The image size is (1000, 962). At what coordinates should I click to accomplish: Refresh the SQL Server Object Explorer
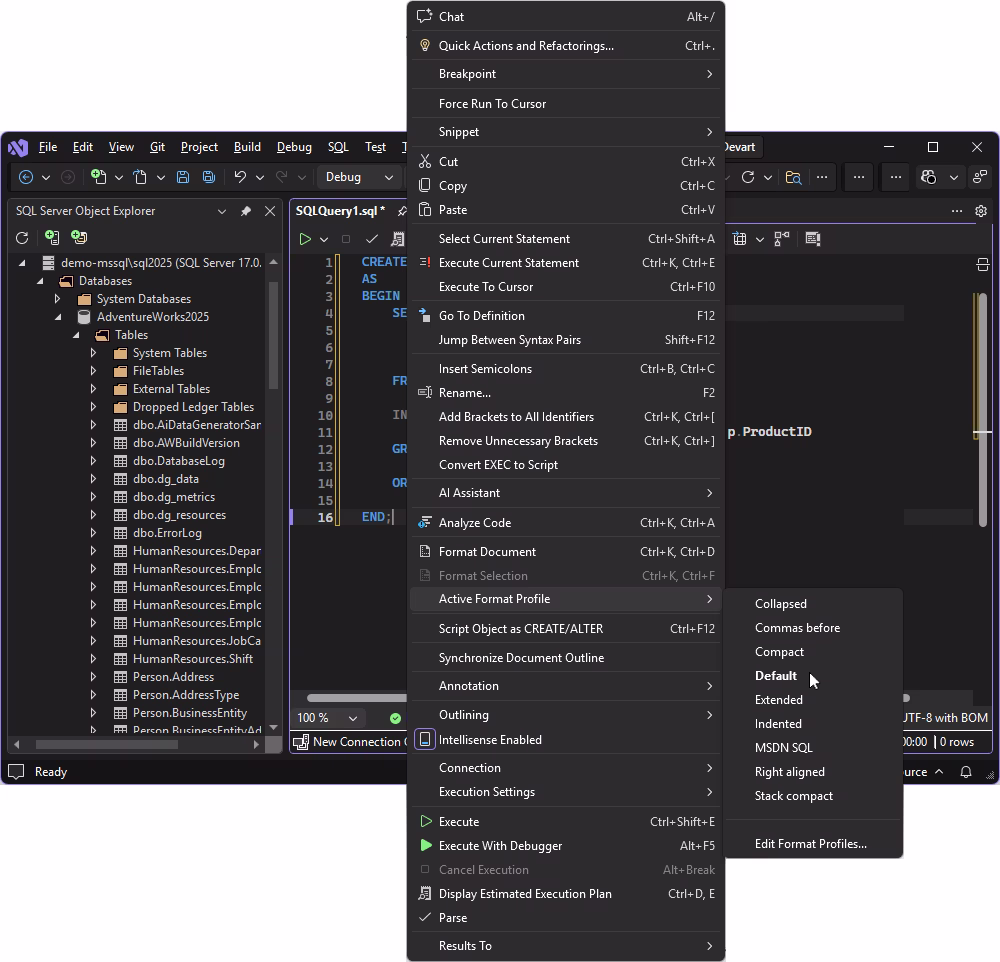coord(22,238)
